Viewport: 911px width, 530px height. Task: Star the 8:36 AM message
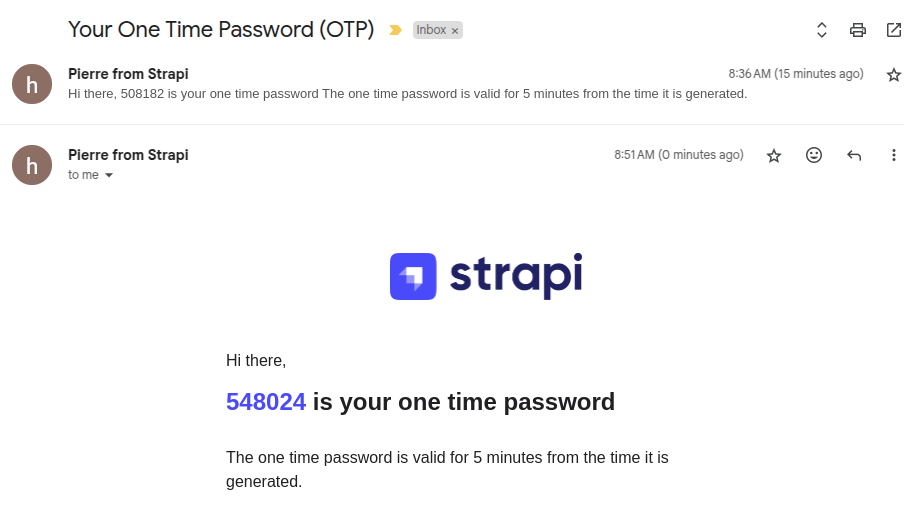pos(894,75)
